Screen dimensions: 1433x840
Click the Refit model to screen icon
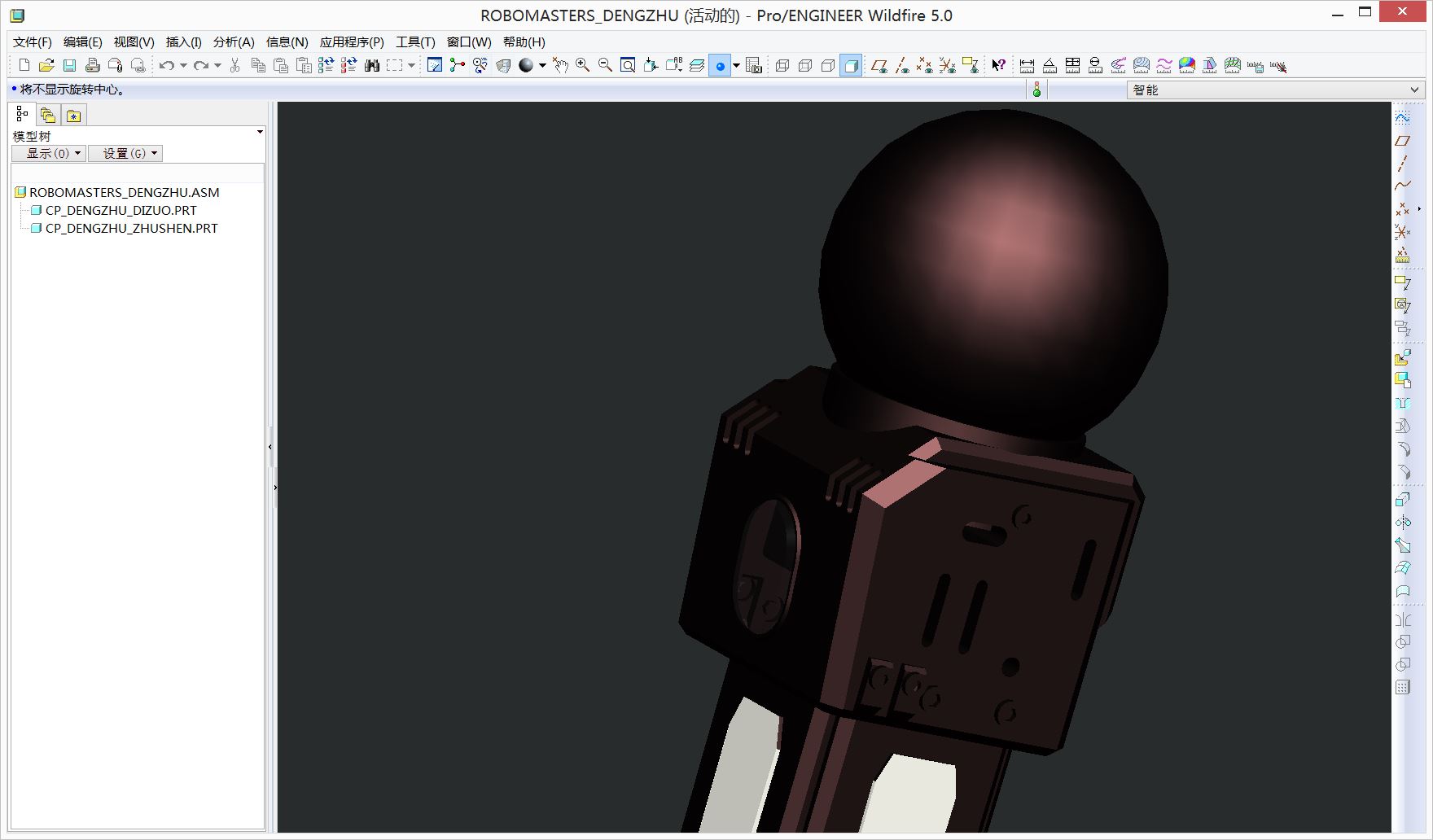tap(629, 65)
